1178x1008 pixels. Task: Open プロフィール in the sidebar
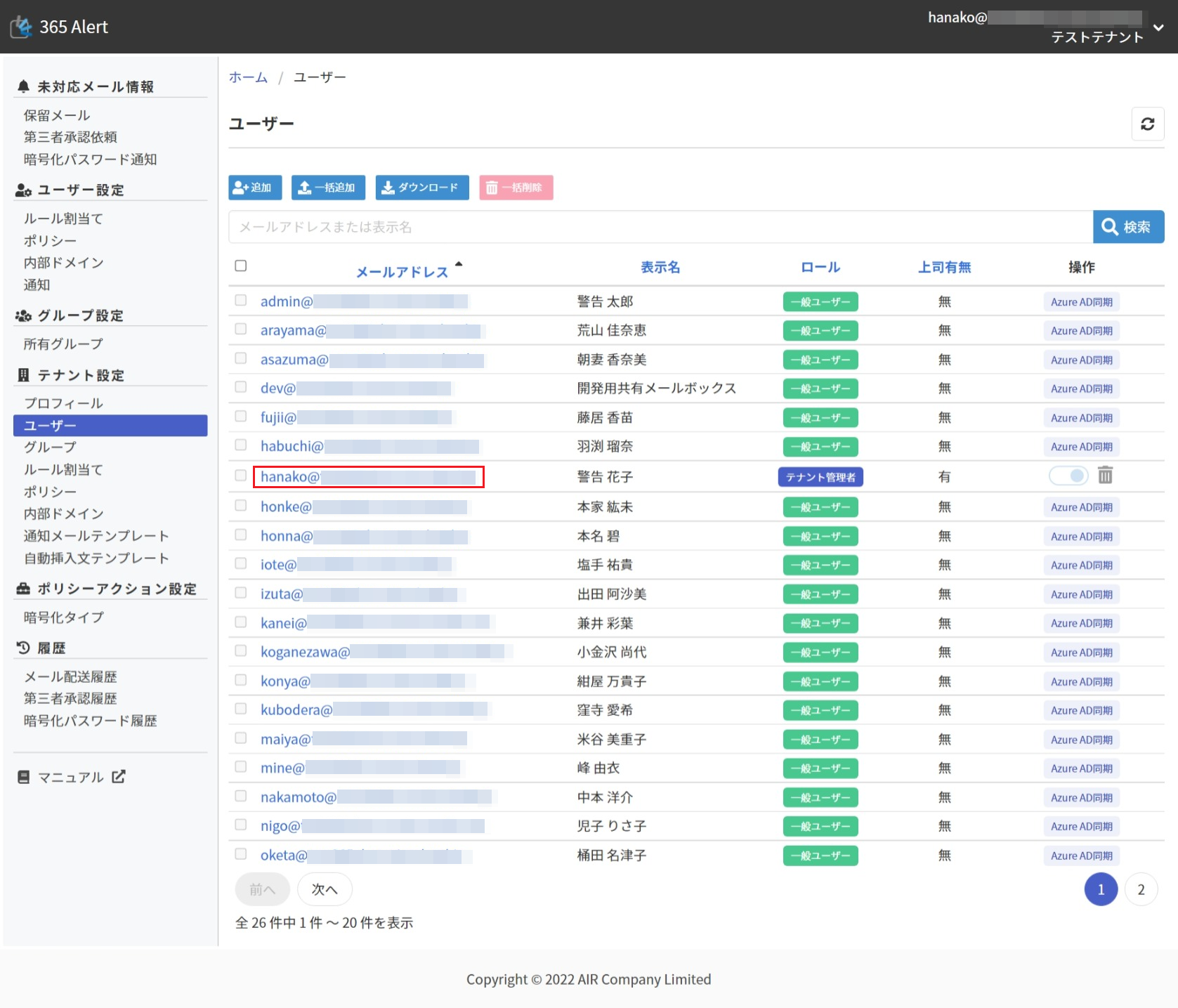coord(63,403)
